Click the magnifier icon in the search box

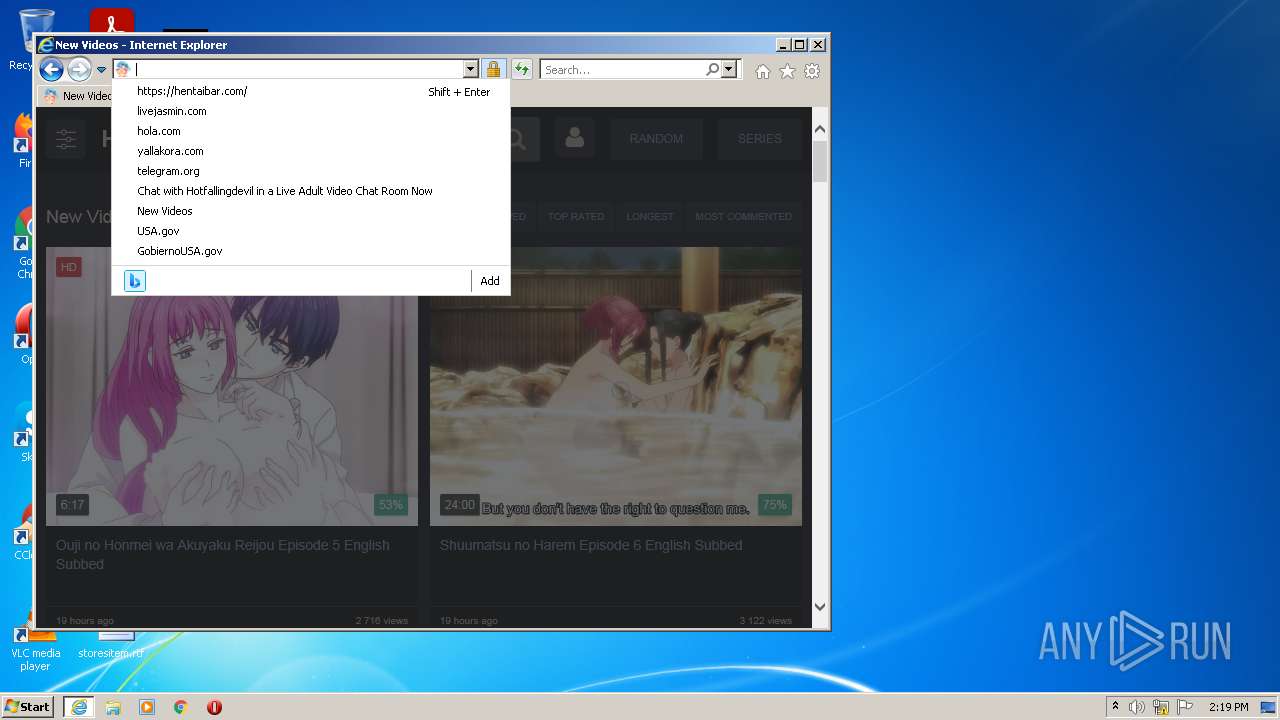(712, 69)
